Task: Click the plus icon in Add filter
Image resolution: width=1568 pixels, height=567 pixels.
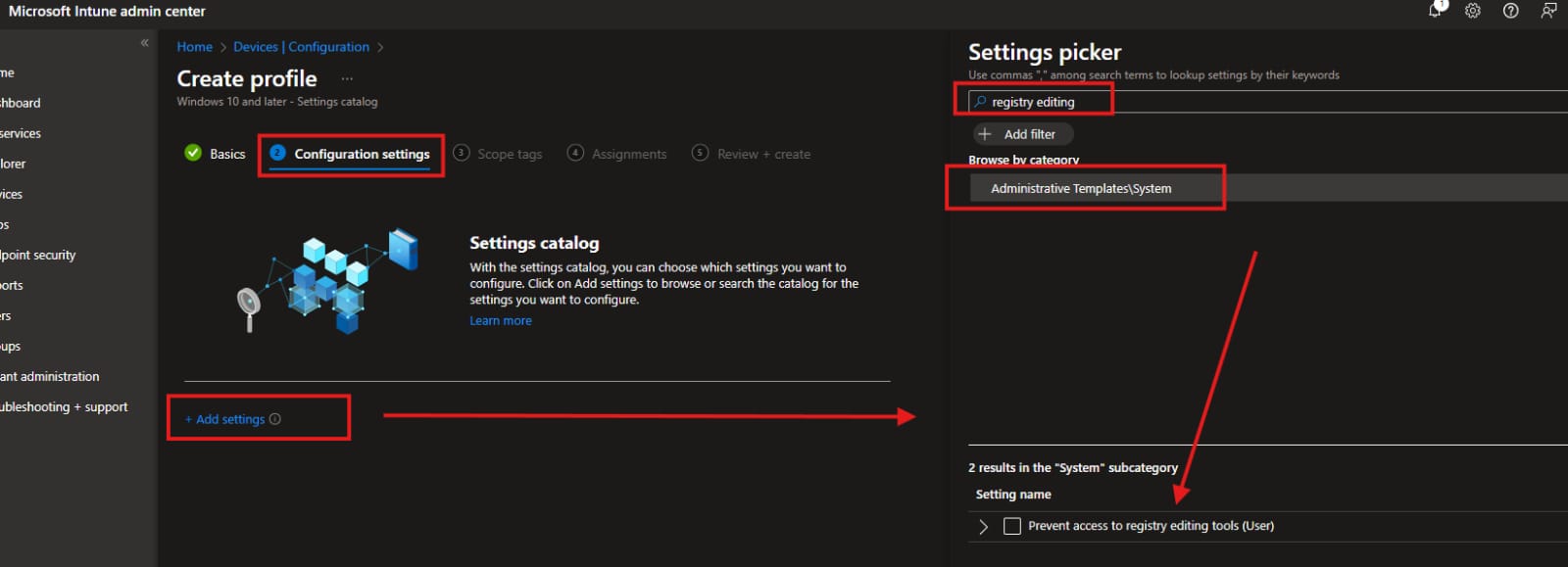Action: pos(985,134)
